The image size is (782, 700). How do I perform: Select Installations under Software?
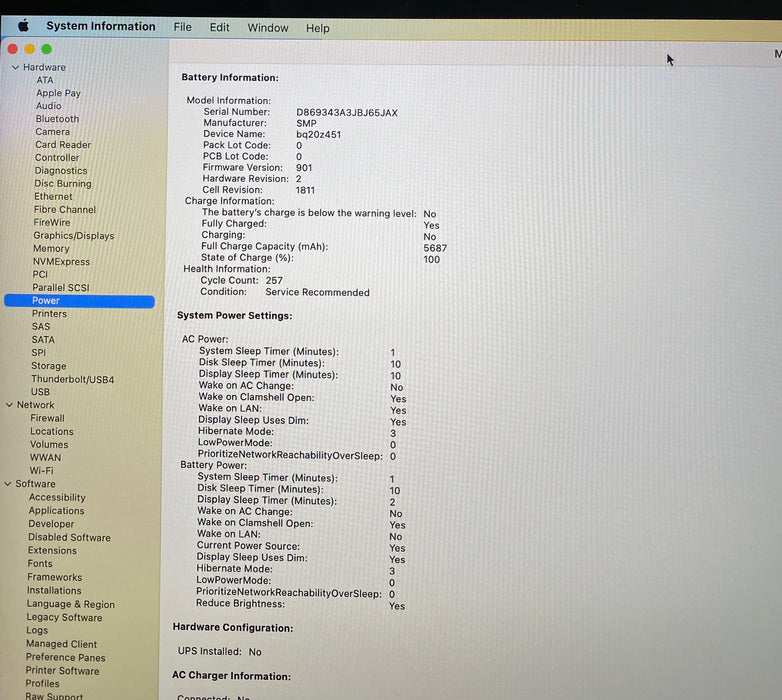click(x=54, y=590)
